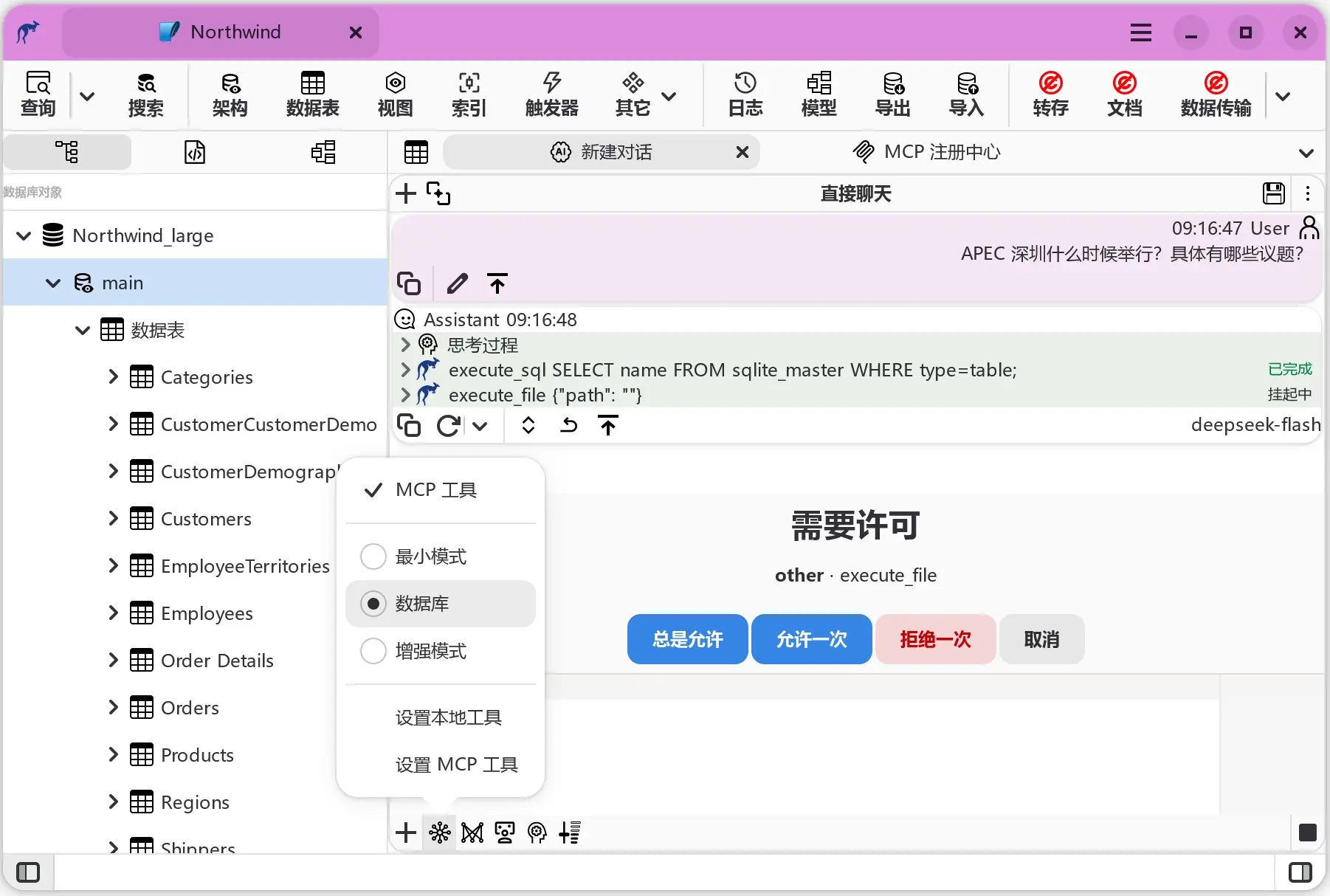Open the 索引 index tool

[x=469, y=94]
